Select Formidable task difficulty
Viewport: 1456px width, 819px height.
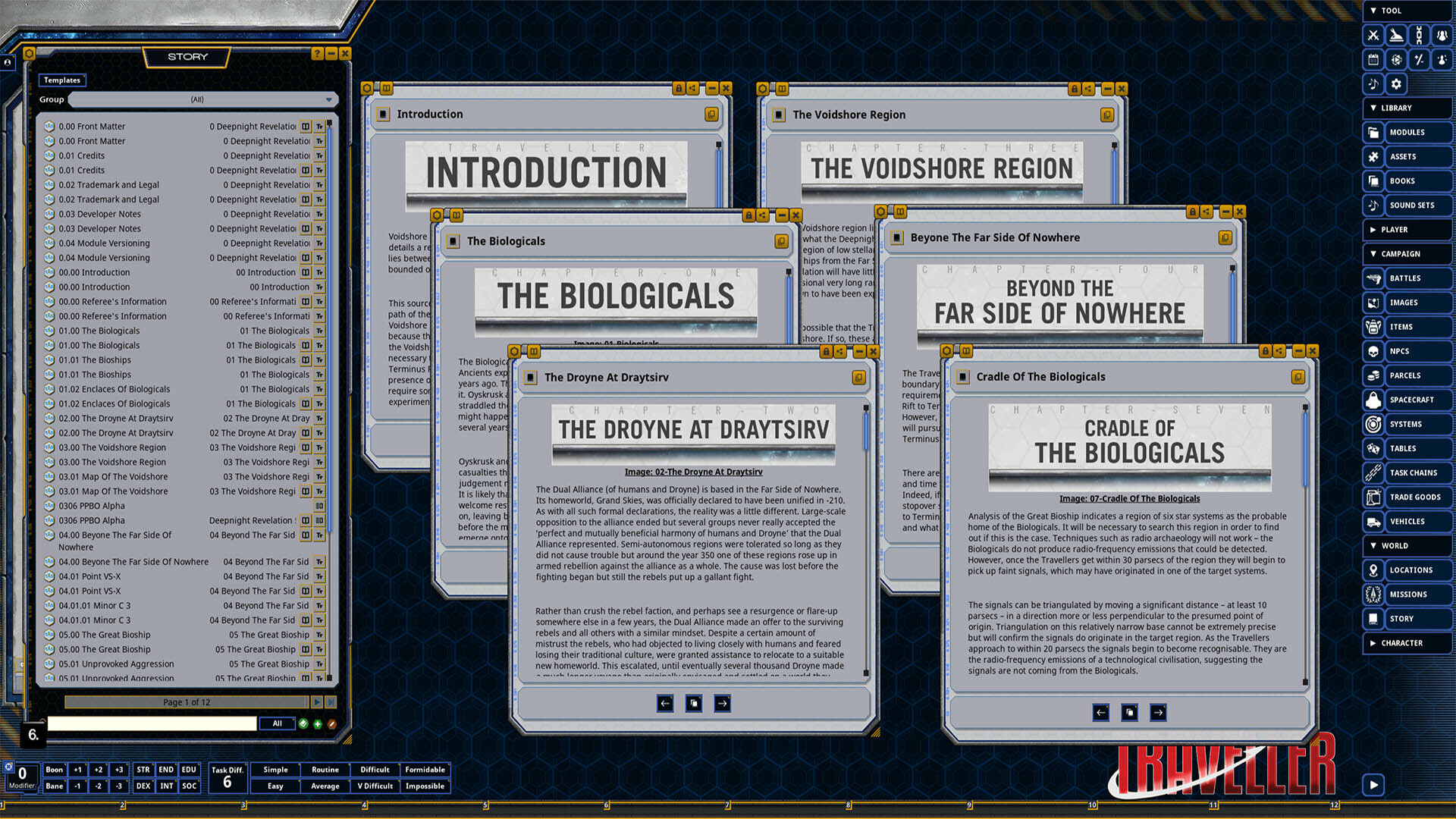coord(425,770)
